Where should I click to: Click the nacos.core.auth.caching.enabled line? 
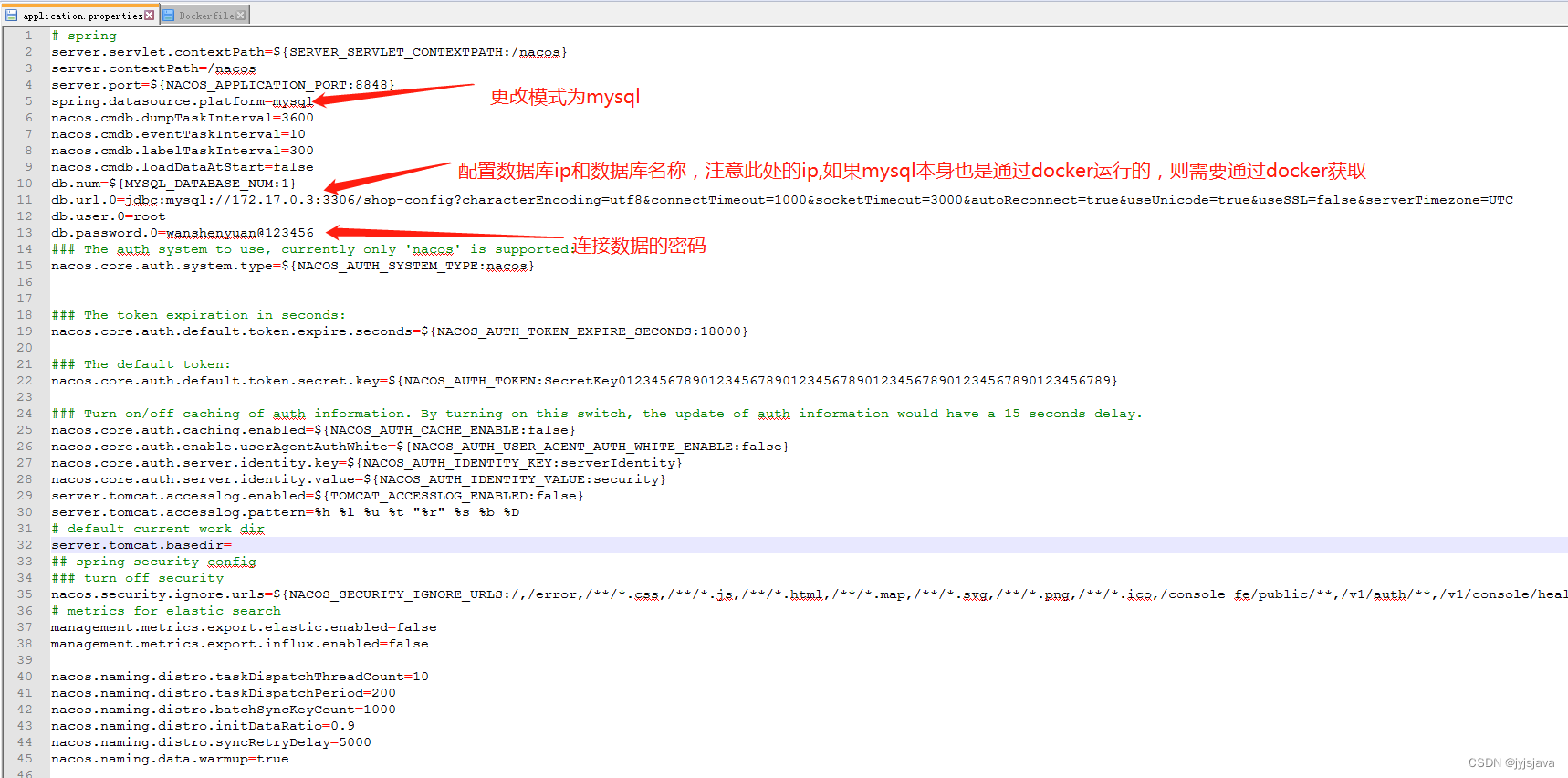[x=313, y=430]
